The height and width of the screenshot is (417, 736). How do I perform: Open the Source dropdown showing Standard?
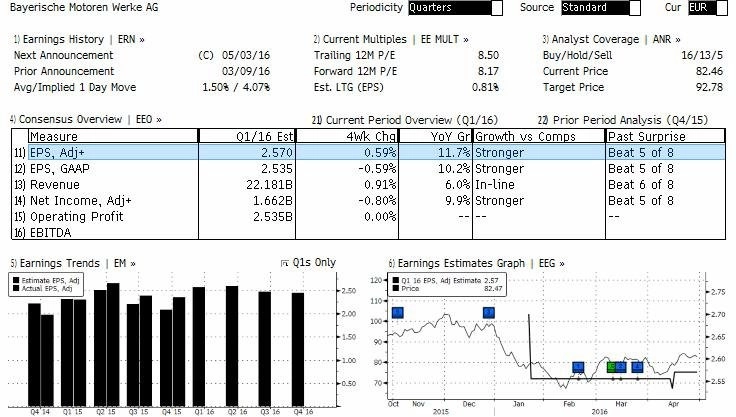tap(600, 8)
